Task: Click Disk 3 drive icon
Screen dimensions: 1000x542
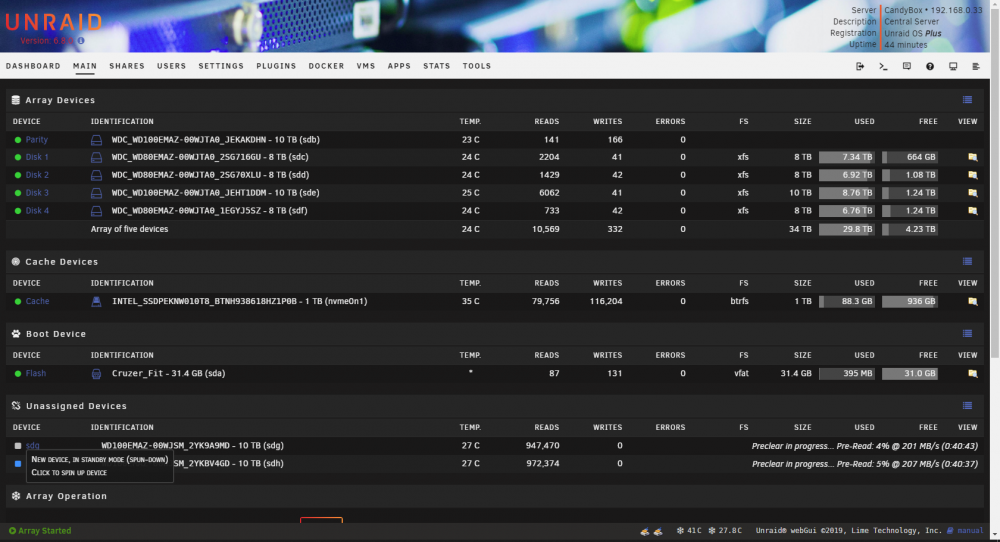Action: 96,193
